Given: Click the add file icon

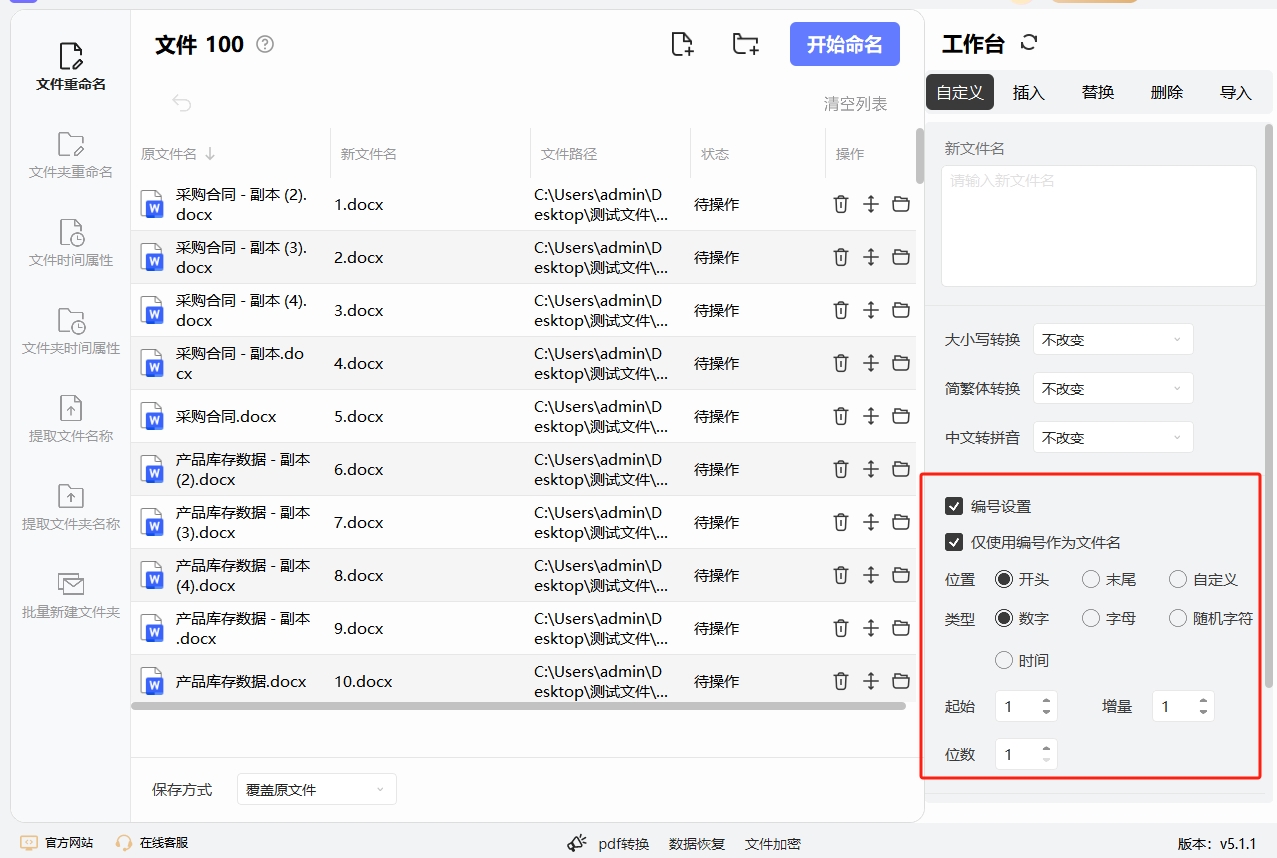Looking at the screenshot, I should (682, 44).
